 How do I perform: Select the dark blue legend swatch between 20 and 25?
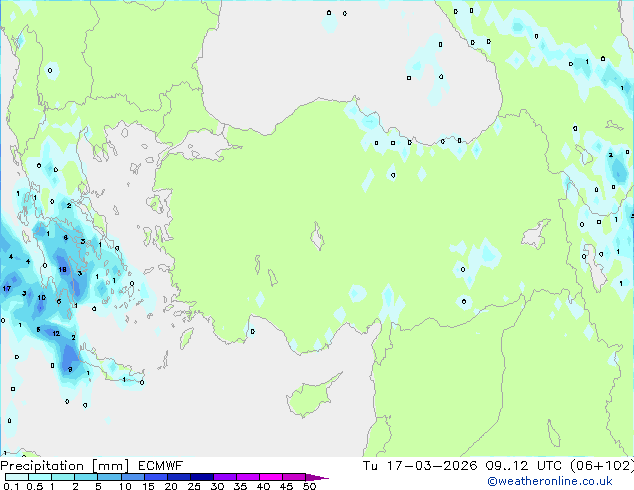click(x=179, y=477)
